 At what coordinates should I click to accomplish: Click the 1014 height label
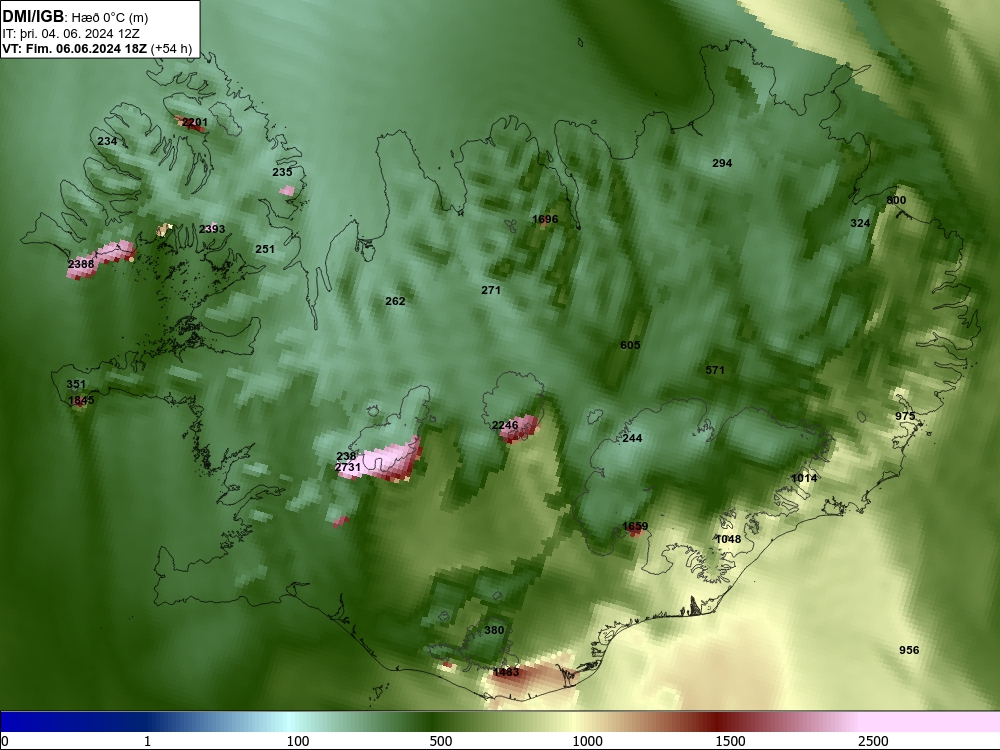[804, 478]
